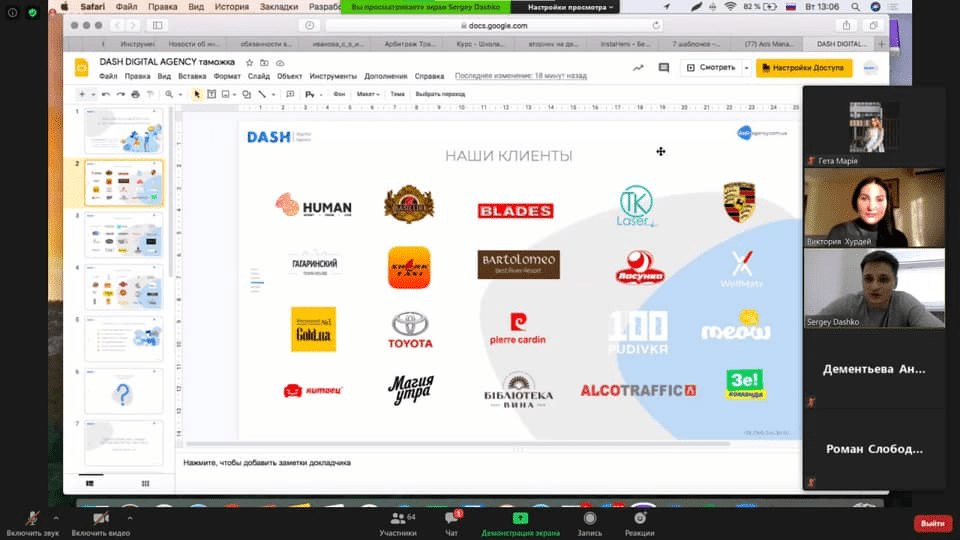960x540 pixels.
Task: Open the Слайд menu
Action: click(x=258, y=77)
